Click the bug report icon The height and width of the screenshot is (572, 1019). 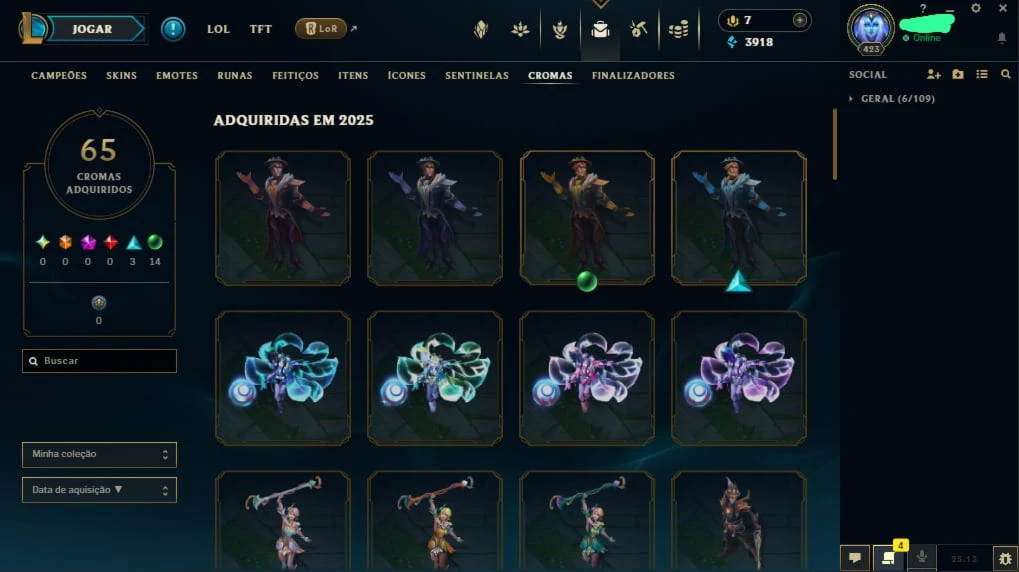(1005, 558)
